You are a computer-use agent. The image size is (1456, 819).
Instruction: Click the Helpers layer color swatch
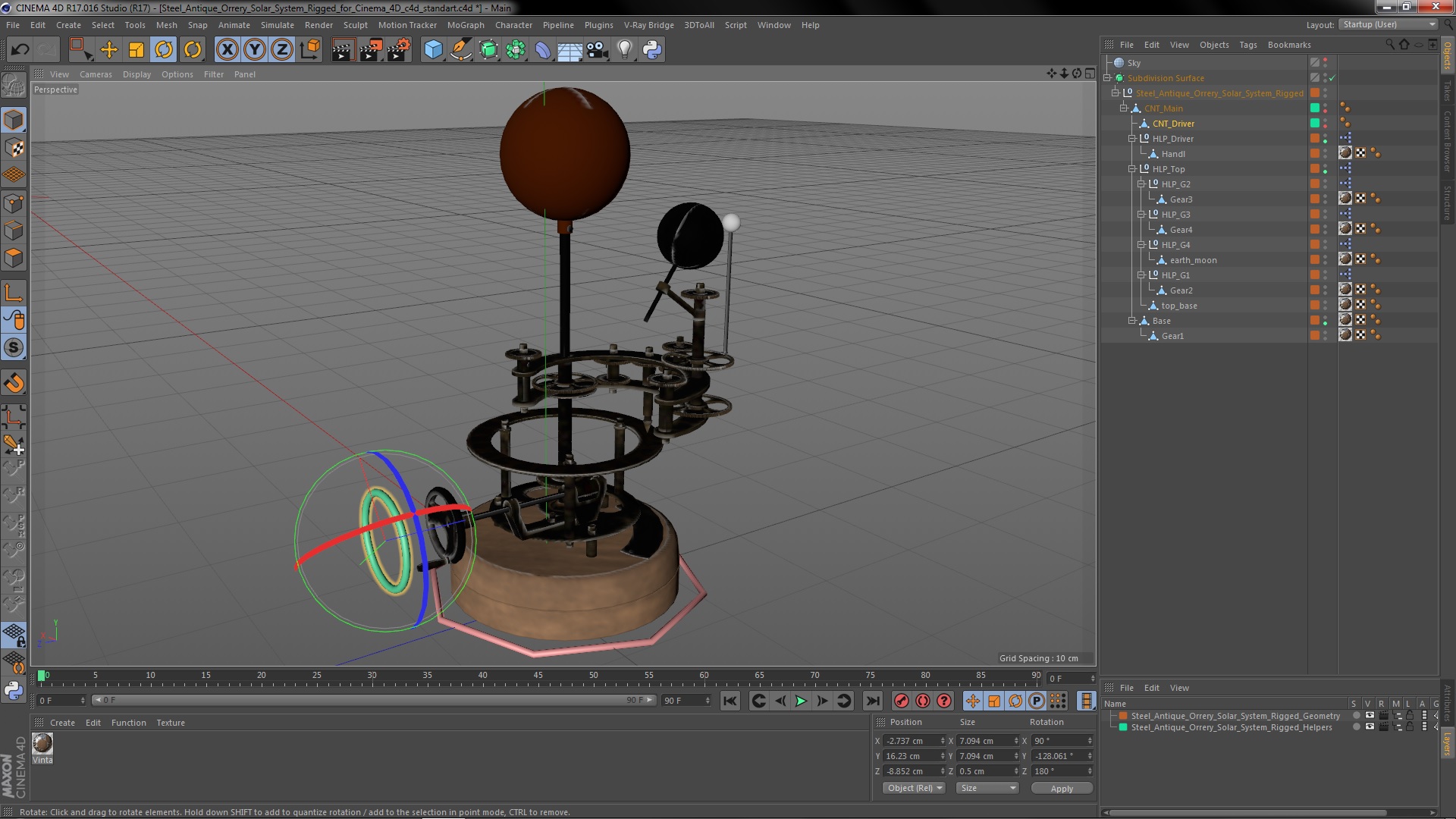click(x=1123, y=727)
